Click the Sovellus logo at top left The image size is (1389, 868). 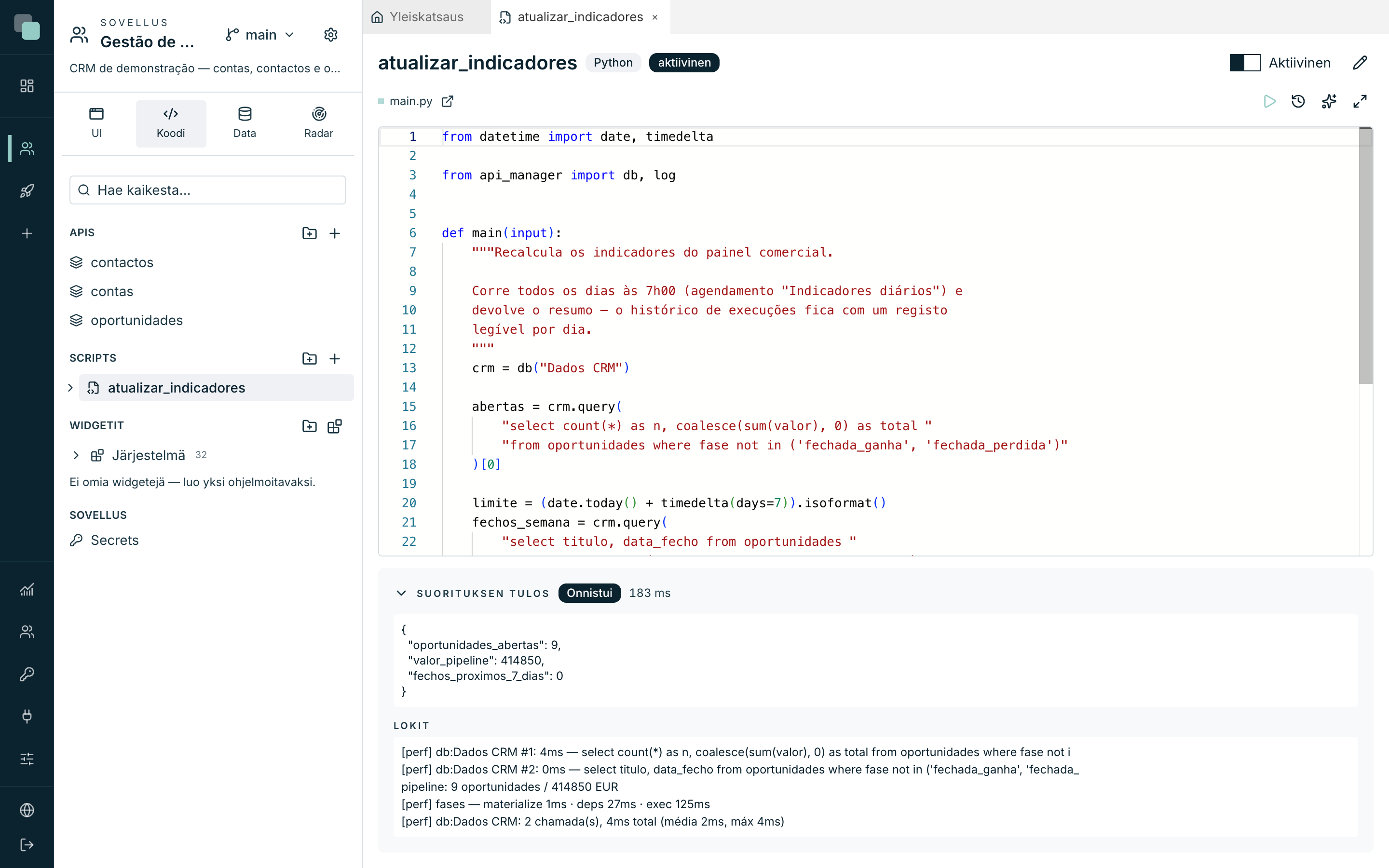[27, 27]
